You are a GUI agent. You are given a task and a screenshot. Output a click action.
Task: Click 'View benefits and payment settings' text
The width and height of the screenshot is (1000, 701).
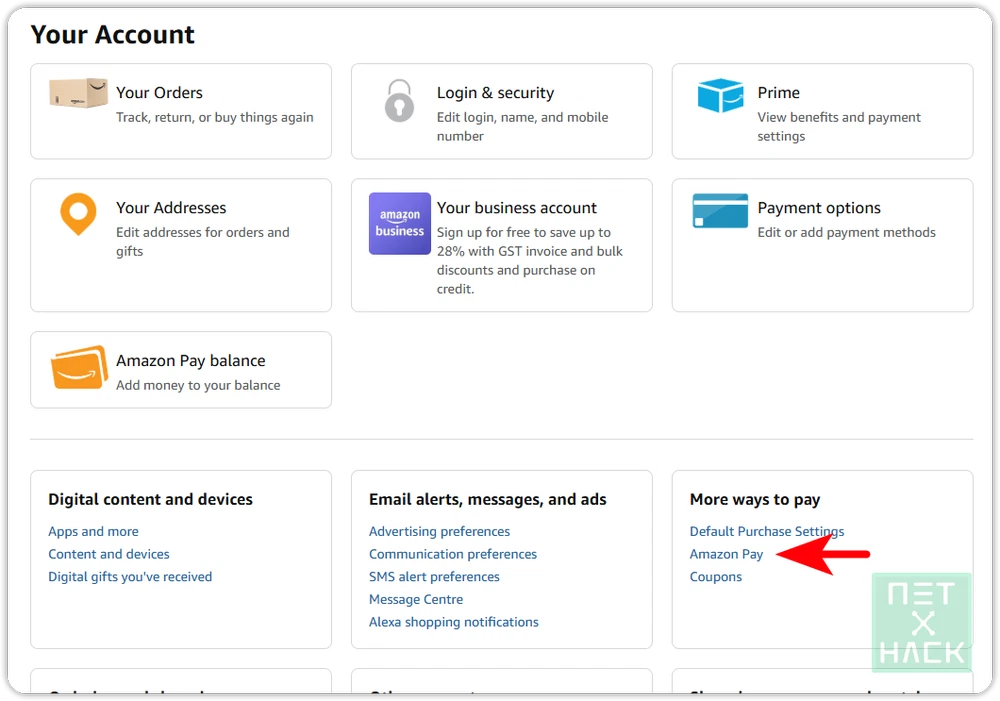839,126
